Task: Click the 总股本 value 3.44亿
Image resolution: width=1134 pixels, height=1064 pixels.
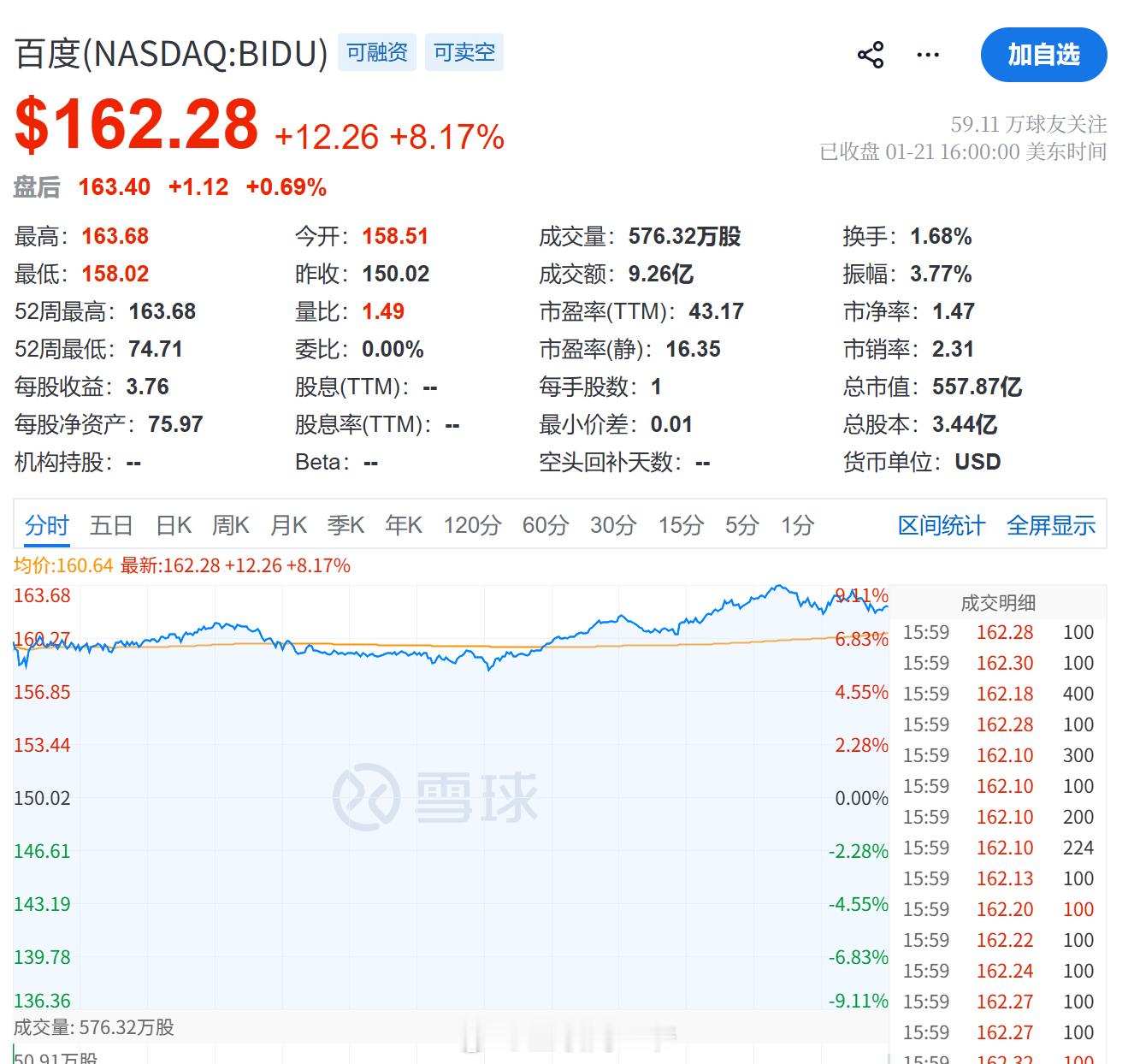Action: click(x=965, y=425)
